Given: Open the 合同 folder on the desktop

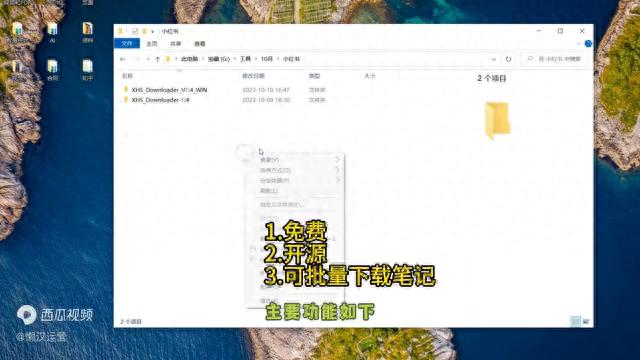Looking at the screenshot, I should pos(52,69).
